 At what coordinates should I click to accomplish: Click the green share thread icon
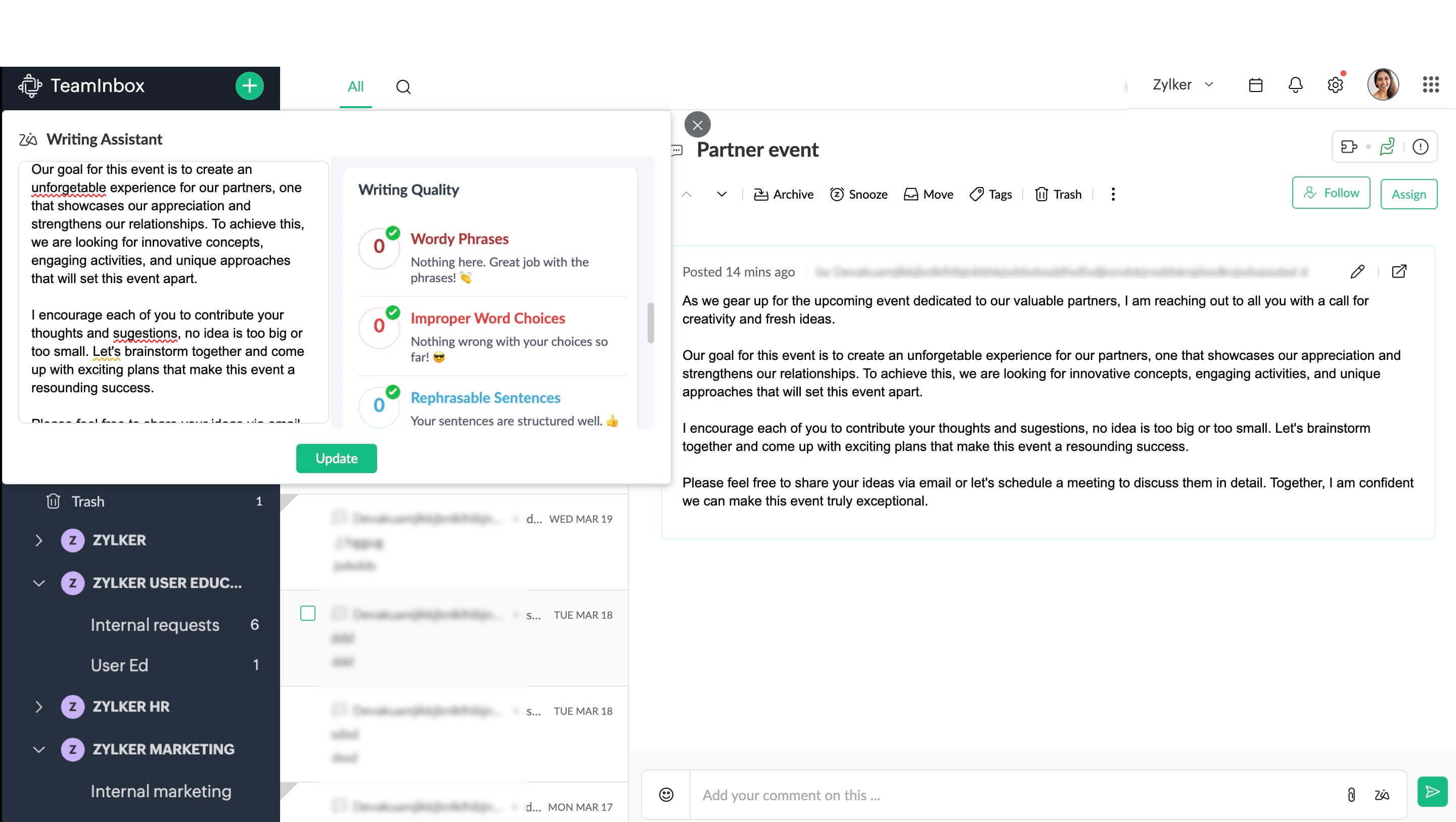(x=1387, y=147)
